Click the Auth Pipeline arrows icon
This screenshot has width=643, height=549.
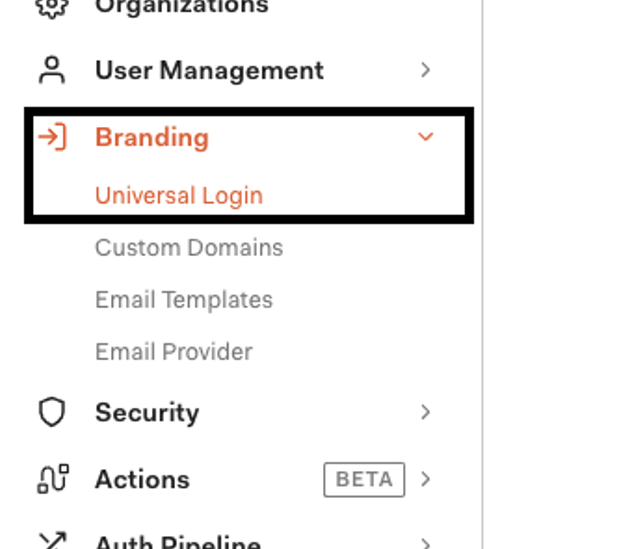[x=51, y=542]
